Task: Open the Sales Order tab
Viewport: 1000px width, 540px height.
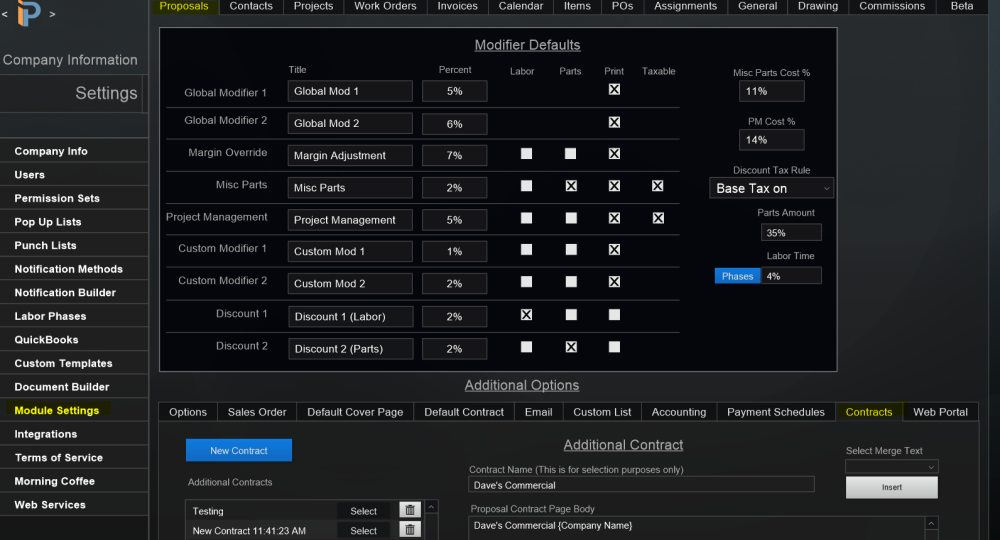Action: coord(257,412)
